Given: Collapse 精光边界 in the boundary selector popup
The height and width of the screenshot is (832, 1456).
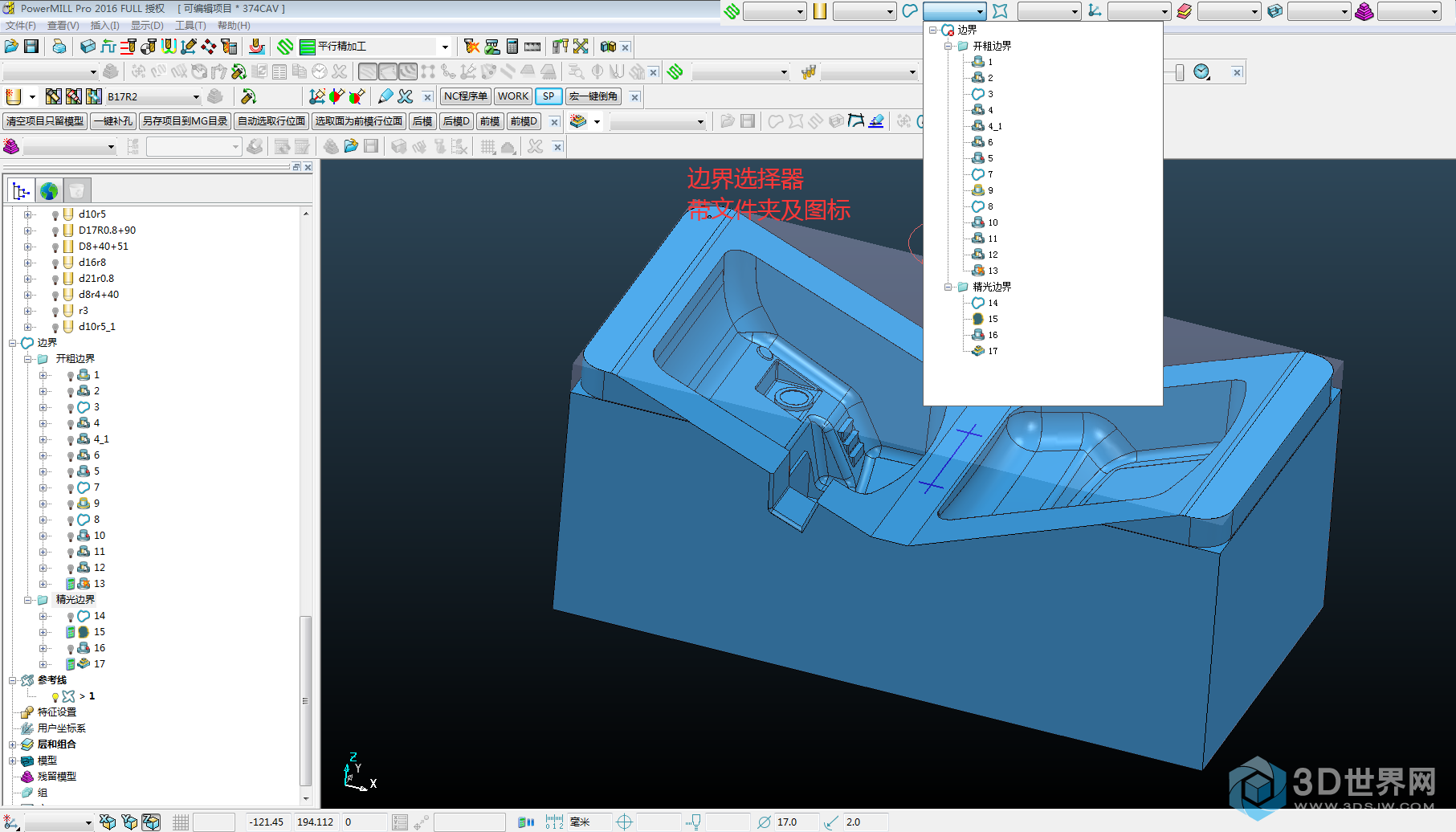Looking at the screenshot, I should pyautogui.click(x=948, y=287).
